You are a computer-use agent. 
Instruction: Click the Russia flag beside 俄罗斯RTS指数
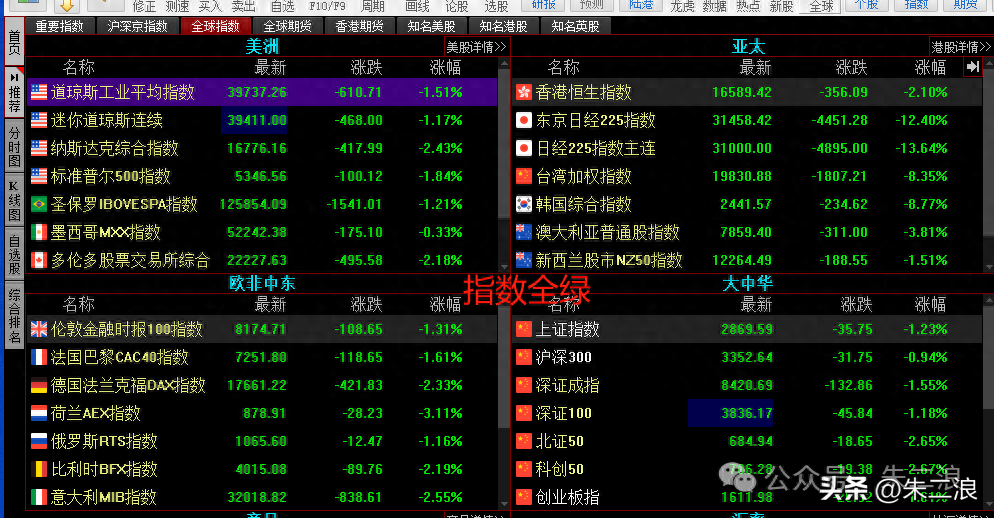39,441
